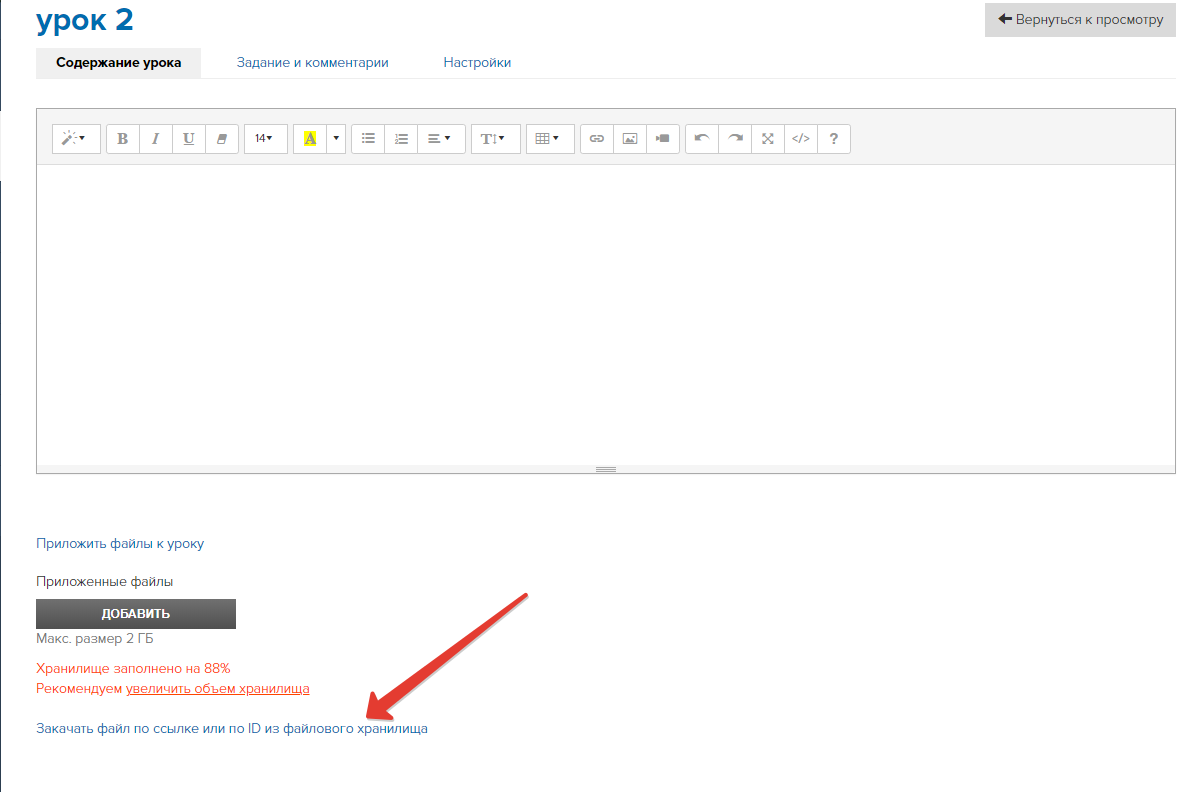Click the insert link chain icon
Viewport: 1186px width, 792px height.
(x=597, y=139)
